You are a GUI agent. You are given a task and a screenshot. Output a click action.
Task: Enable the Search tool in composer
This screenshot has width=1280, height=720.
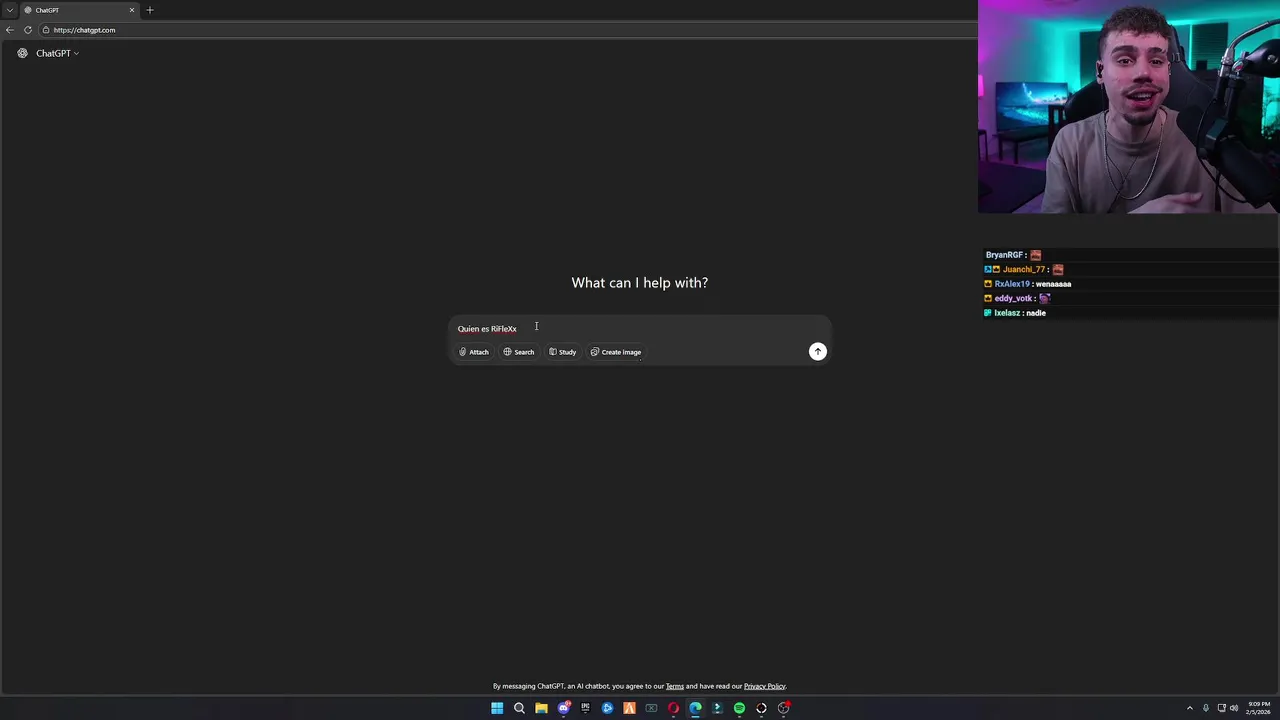pyautogui.click(x=519, y=352)
